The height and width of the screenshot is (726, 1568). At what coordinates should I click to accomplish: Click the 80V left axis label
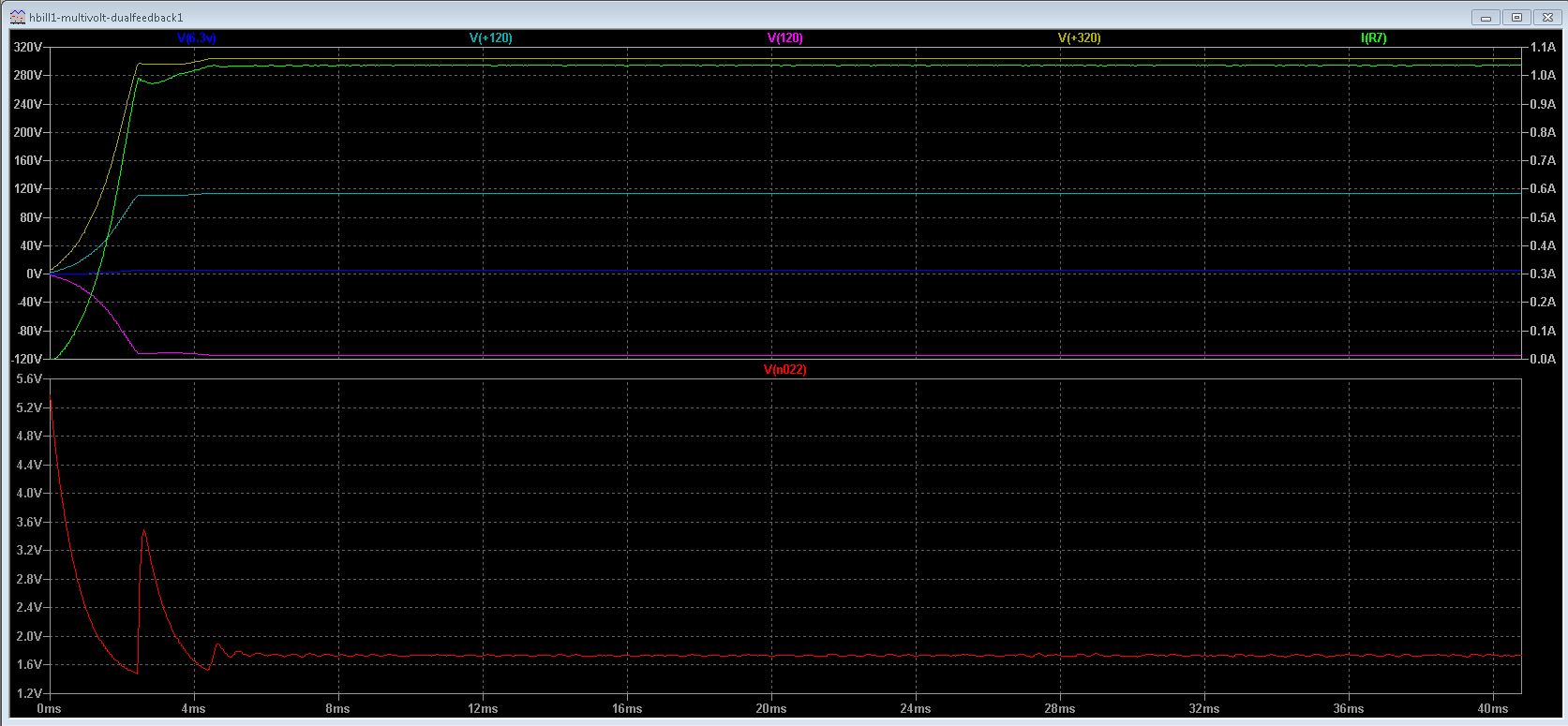click(x=31, y=217)
